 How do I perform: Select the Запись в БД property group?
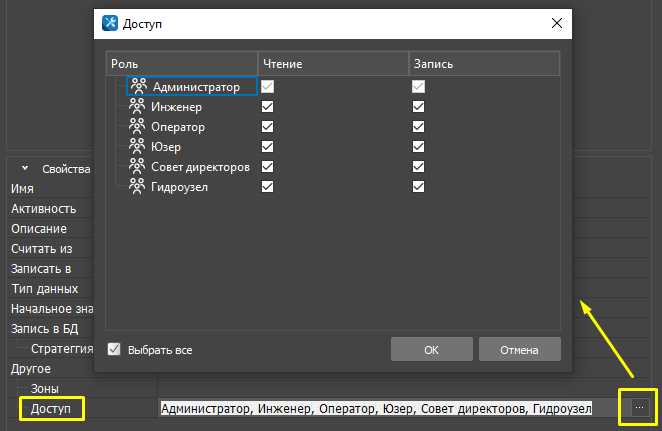(x=44, y=328)
